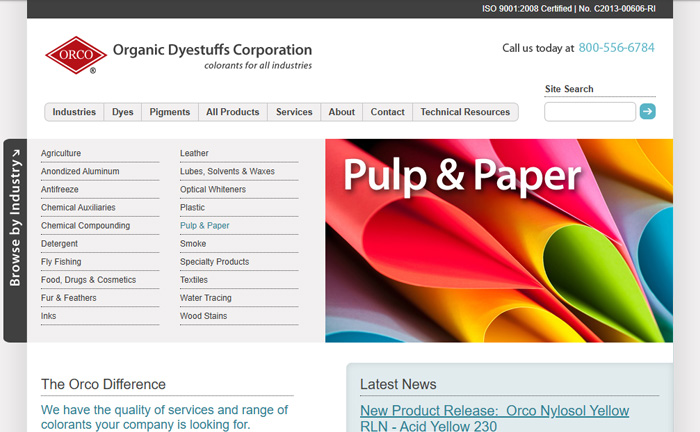This screenshot has height=432, width=700.
Task: Click the Pulp & Paper banner image
Action: coord(499,241)
